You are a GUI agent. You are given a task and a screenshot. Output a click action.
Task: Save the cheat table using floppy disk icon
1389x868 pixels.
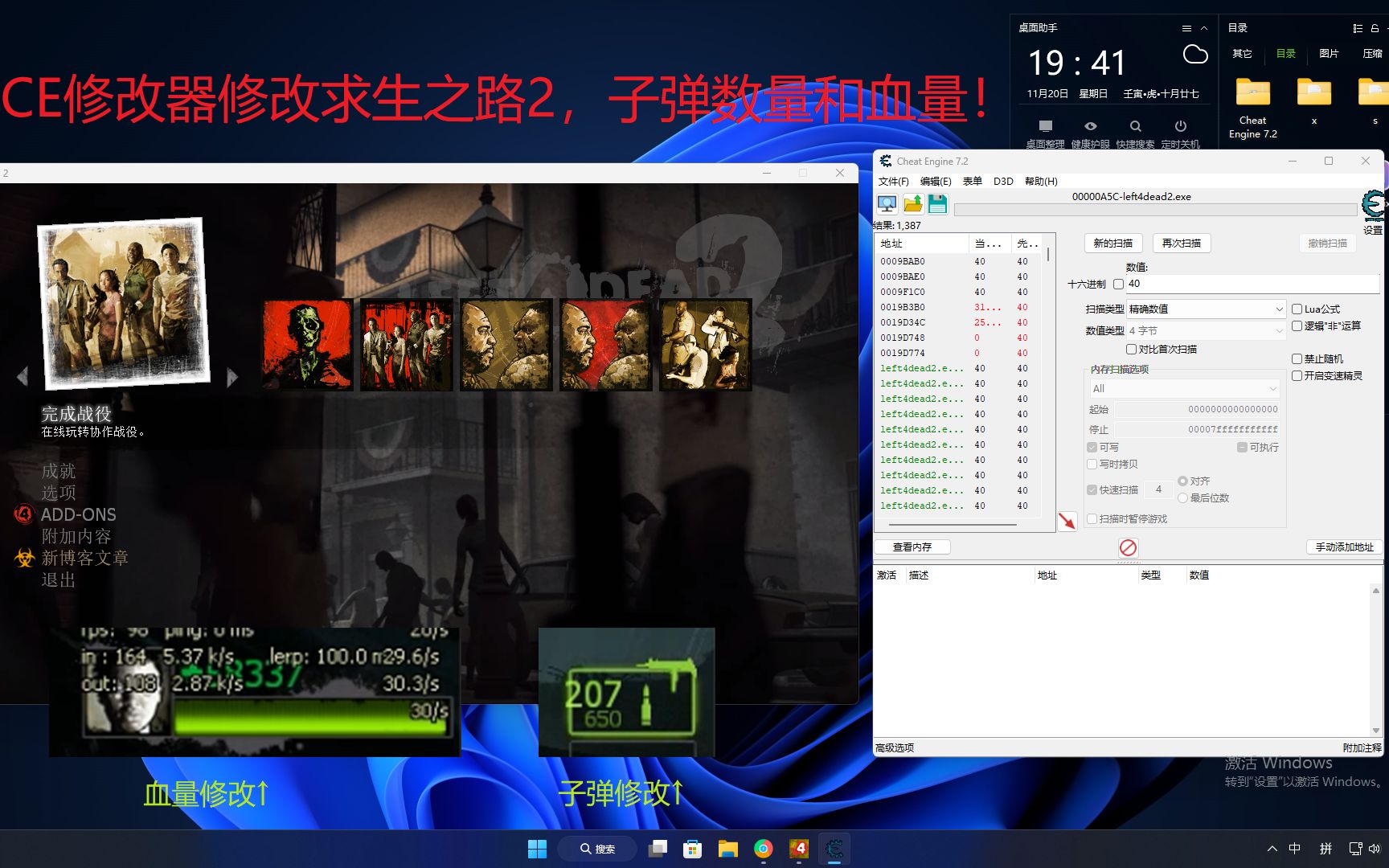pyautogui.click(x=937, y=203)
